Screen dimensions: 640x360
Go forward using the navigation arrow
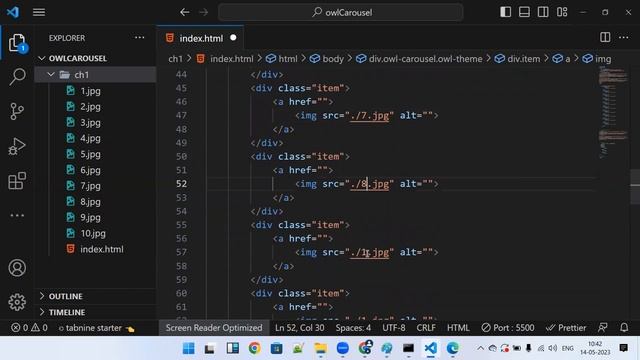[x=203, y=12]
